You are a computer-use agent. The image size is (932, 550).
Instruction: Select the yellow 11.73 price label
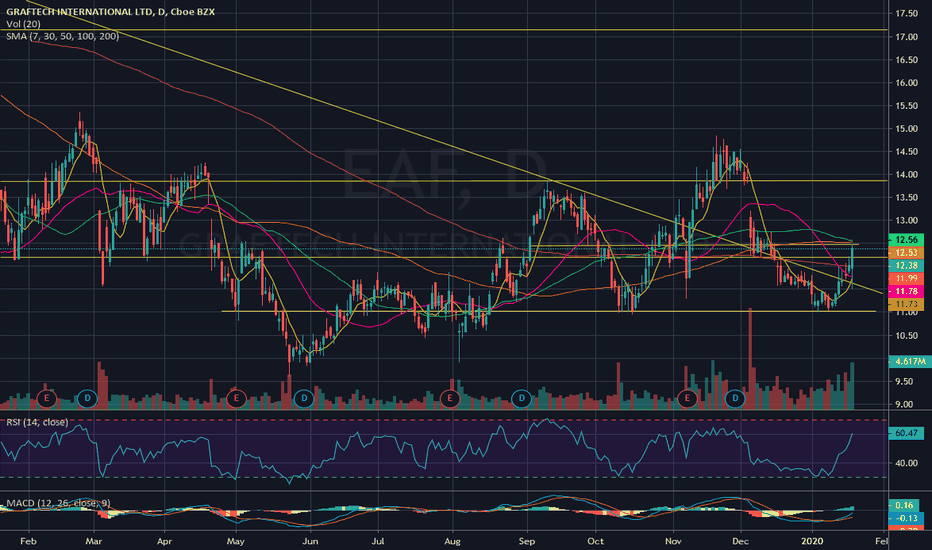(906, 304)
